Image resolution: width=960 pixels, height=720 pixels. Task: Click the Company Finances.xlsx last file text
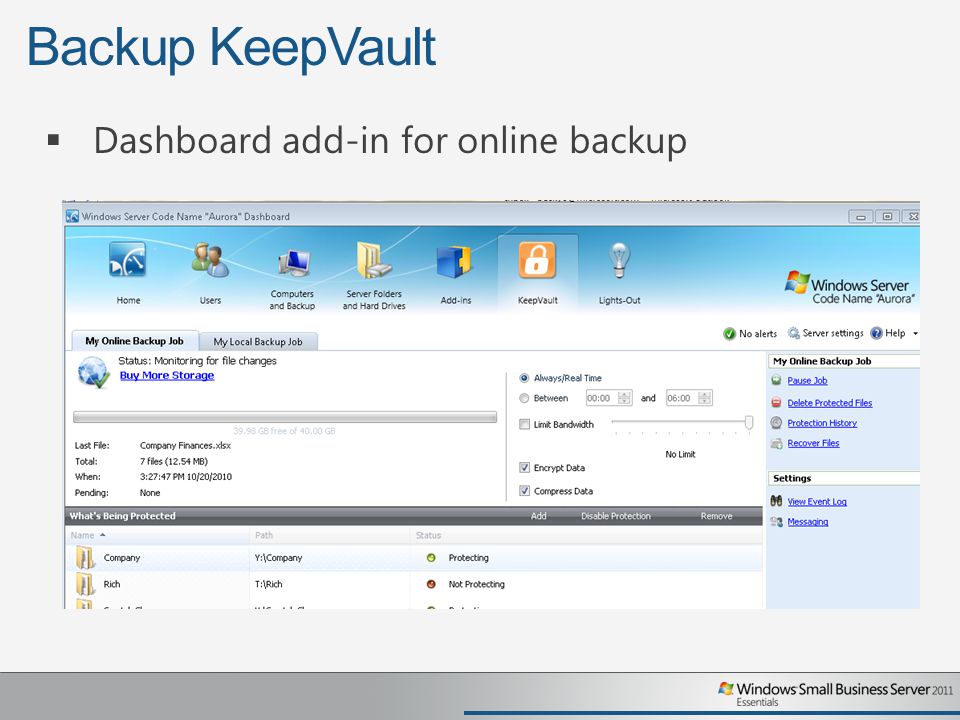click(x=186, y=446)
